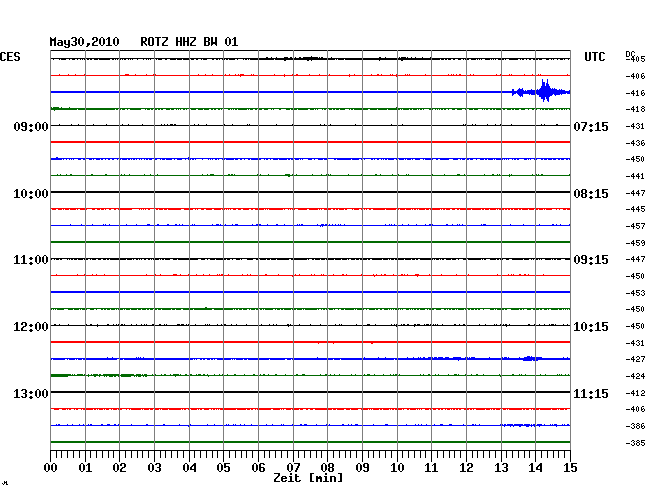
Task: Select minute 03 on the time axis
Action: point(154,467)
